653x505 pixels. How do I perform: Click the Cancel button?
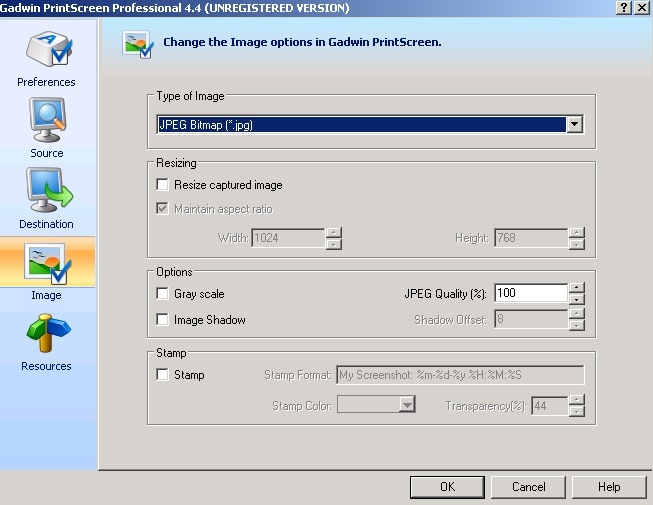click(528, 487)
